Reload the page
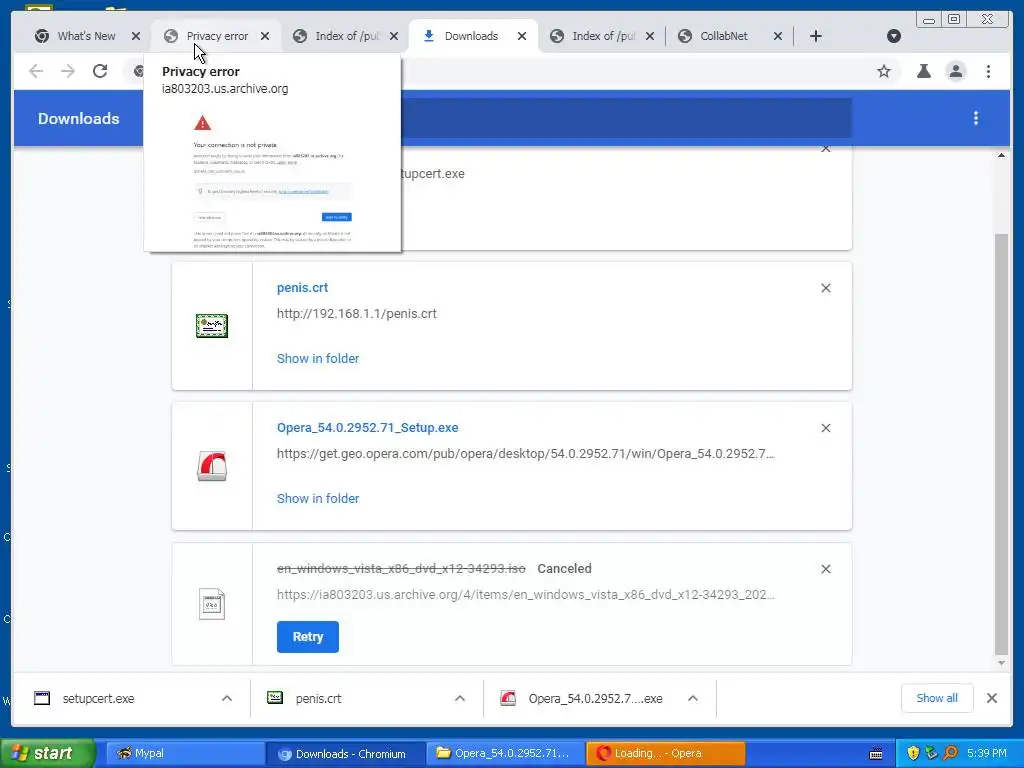The height and width of the screenshot is (768, 1024). point(100,71)
